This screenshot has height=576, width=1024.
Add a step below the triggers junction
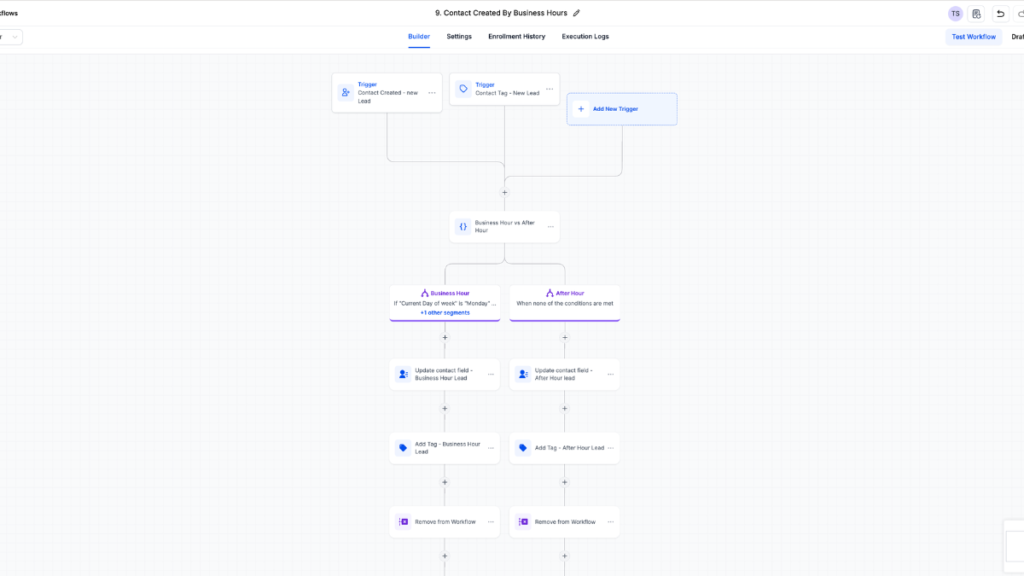click(x=505, y=192)
